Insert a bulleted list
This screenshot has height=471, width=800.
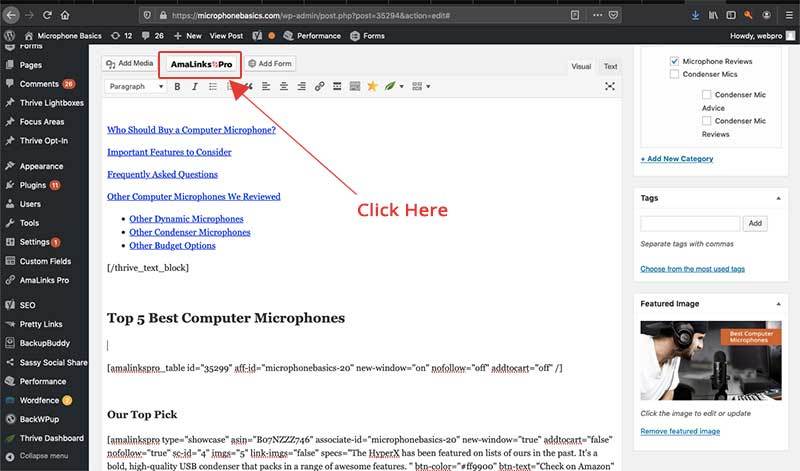pos(213,86)
